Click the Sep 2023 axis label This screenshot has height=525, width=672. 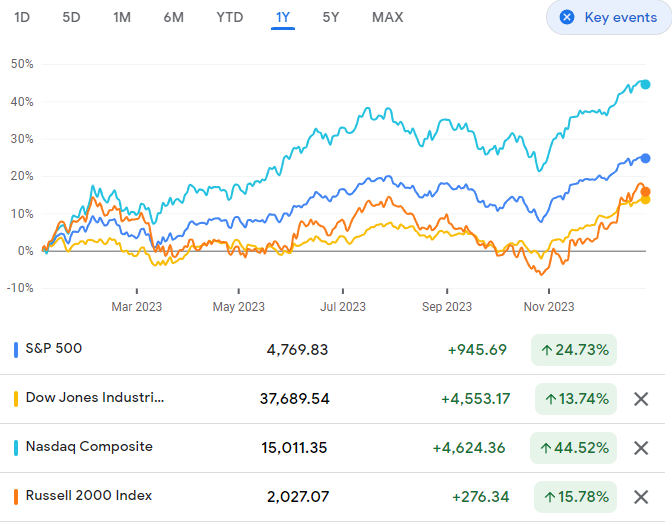(447, 307)
